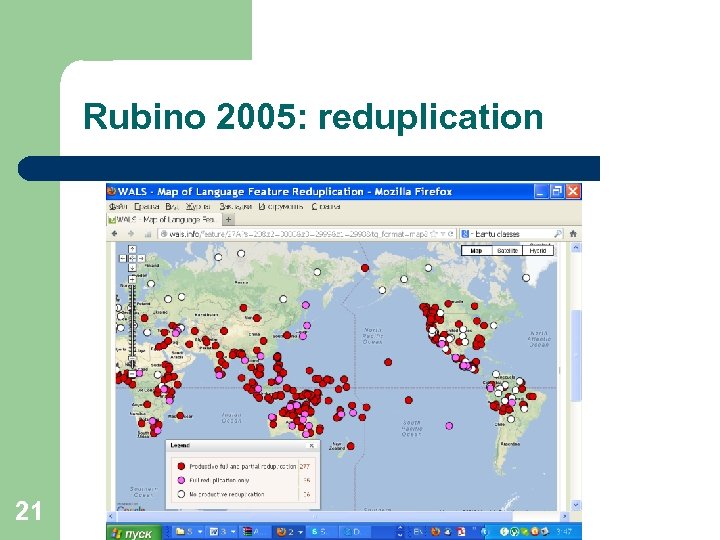Switch map type to Satellite view
The image size is (720, 540).
pyautogui.click(x=507, y=251)
